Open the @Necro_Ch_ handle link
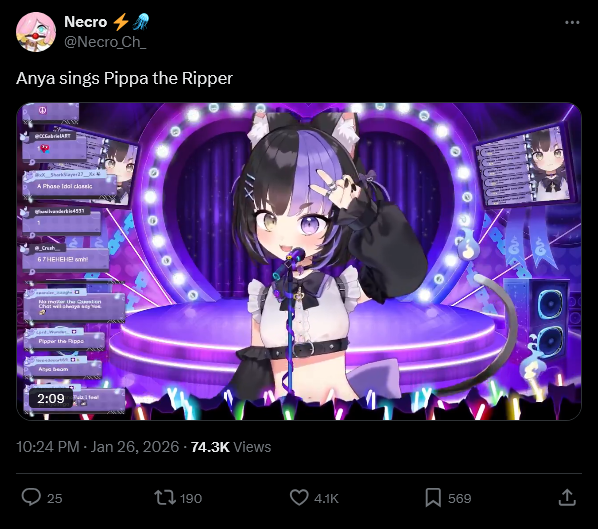This screenshot has width=598, height=529. tap(105, 42)
